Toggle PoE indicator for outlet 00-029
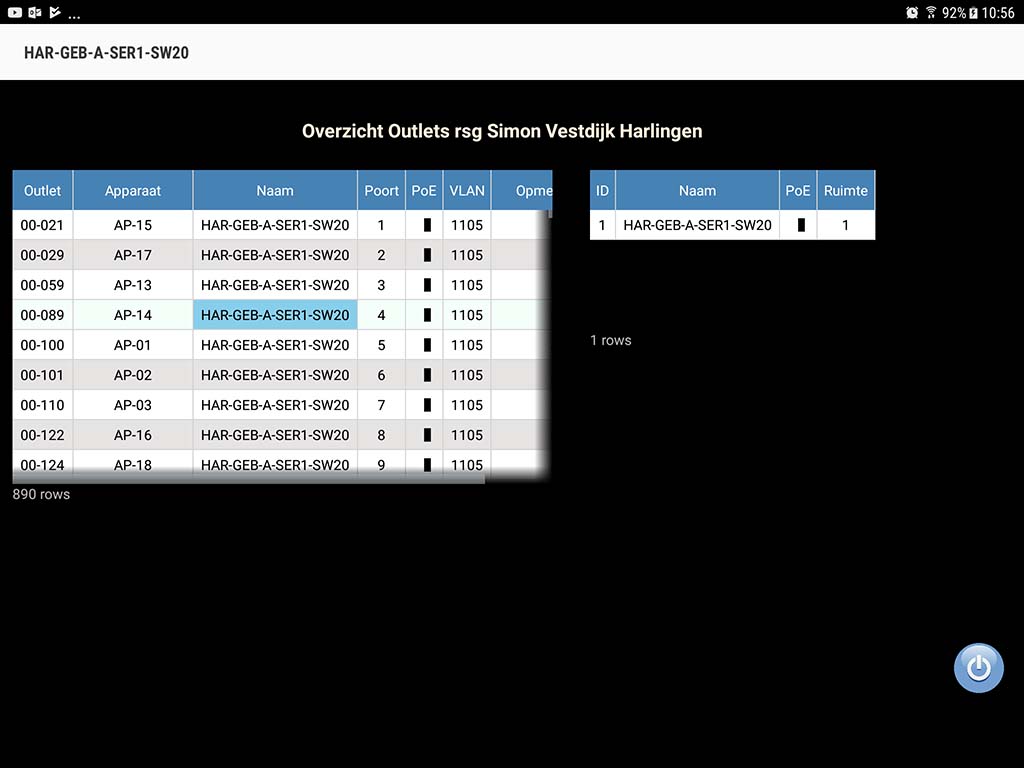1024x768 pixels. point(427,255)
